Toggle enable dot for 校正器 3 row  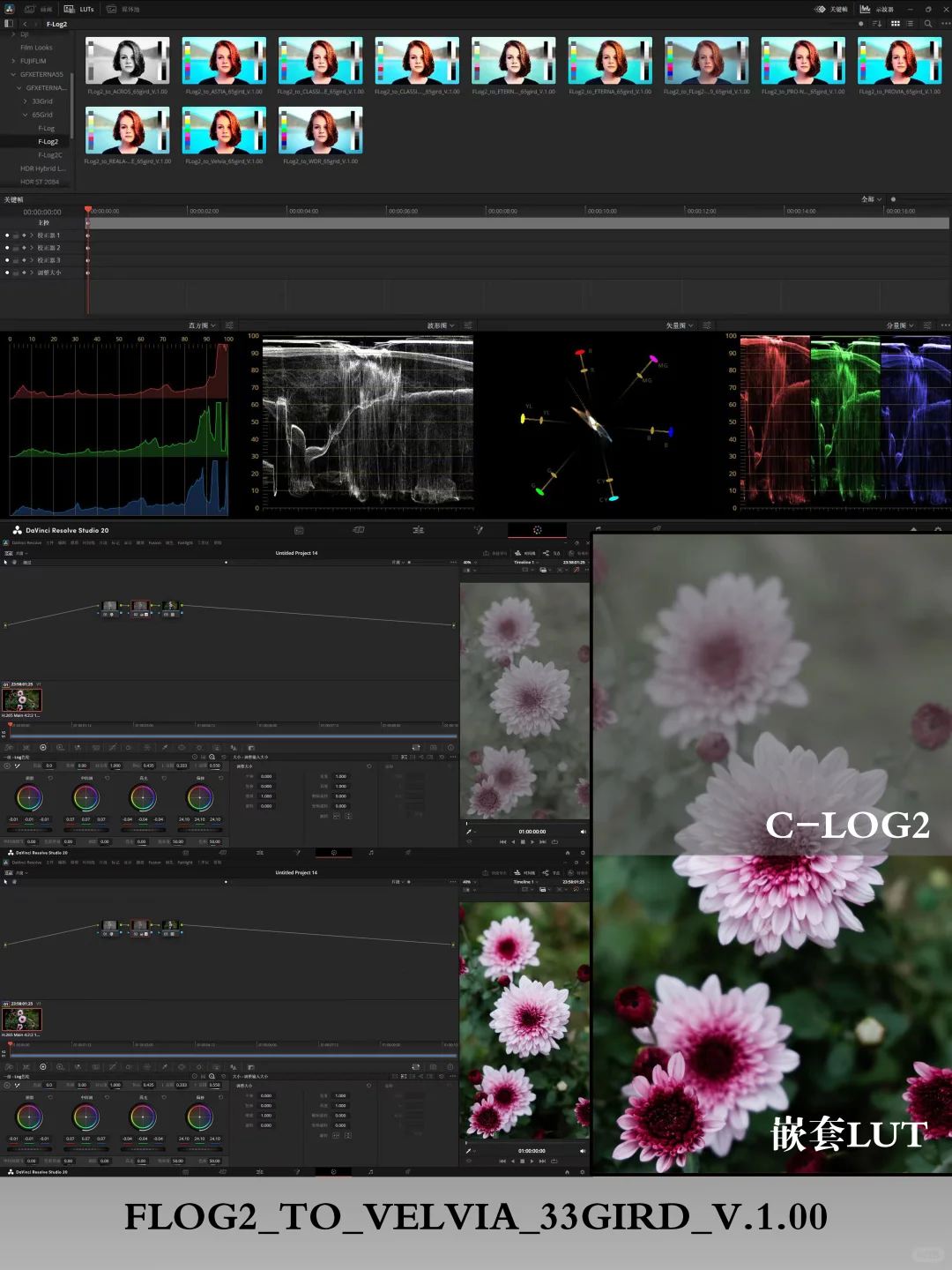point(7,260)
